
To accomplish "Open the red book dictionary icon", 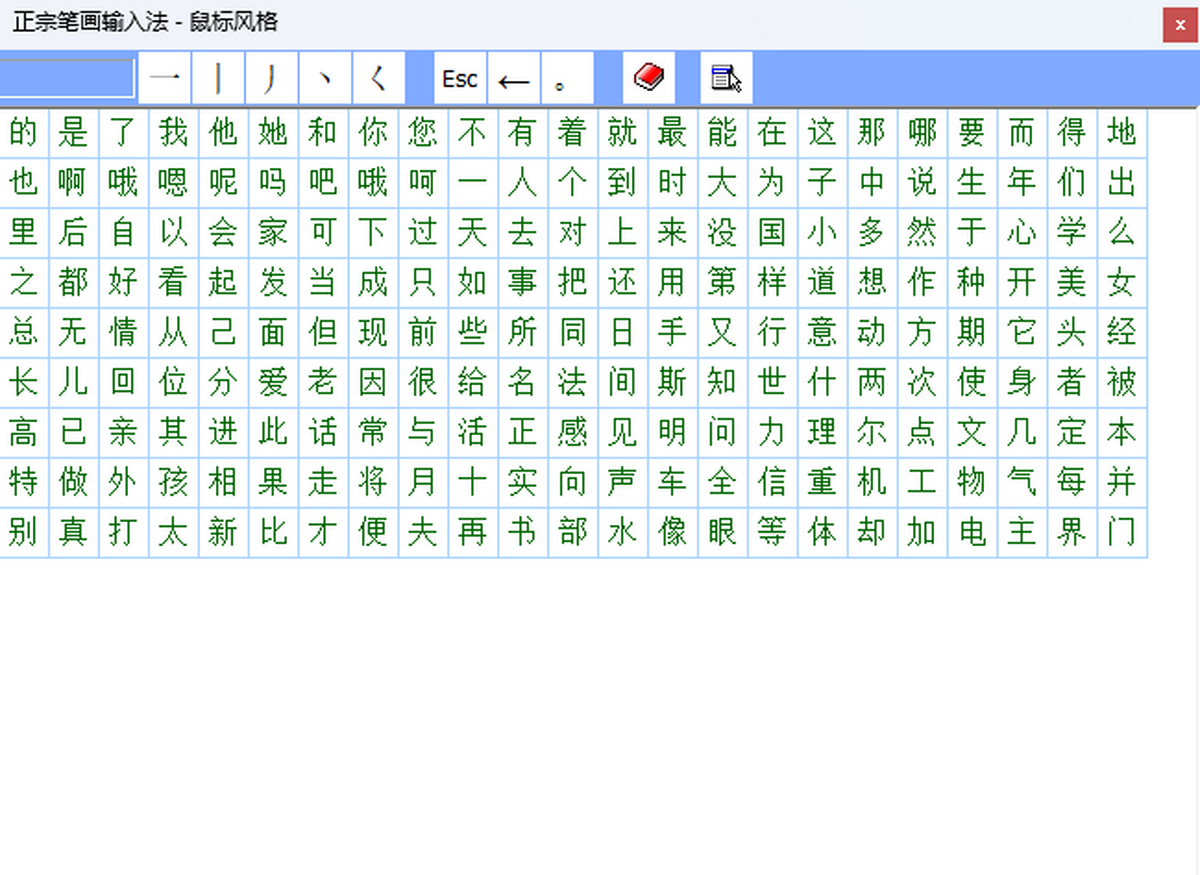I will coord(648,78).
